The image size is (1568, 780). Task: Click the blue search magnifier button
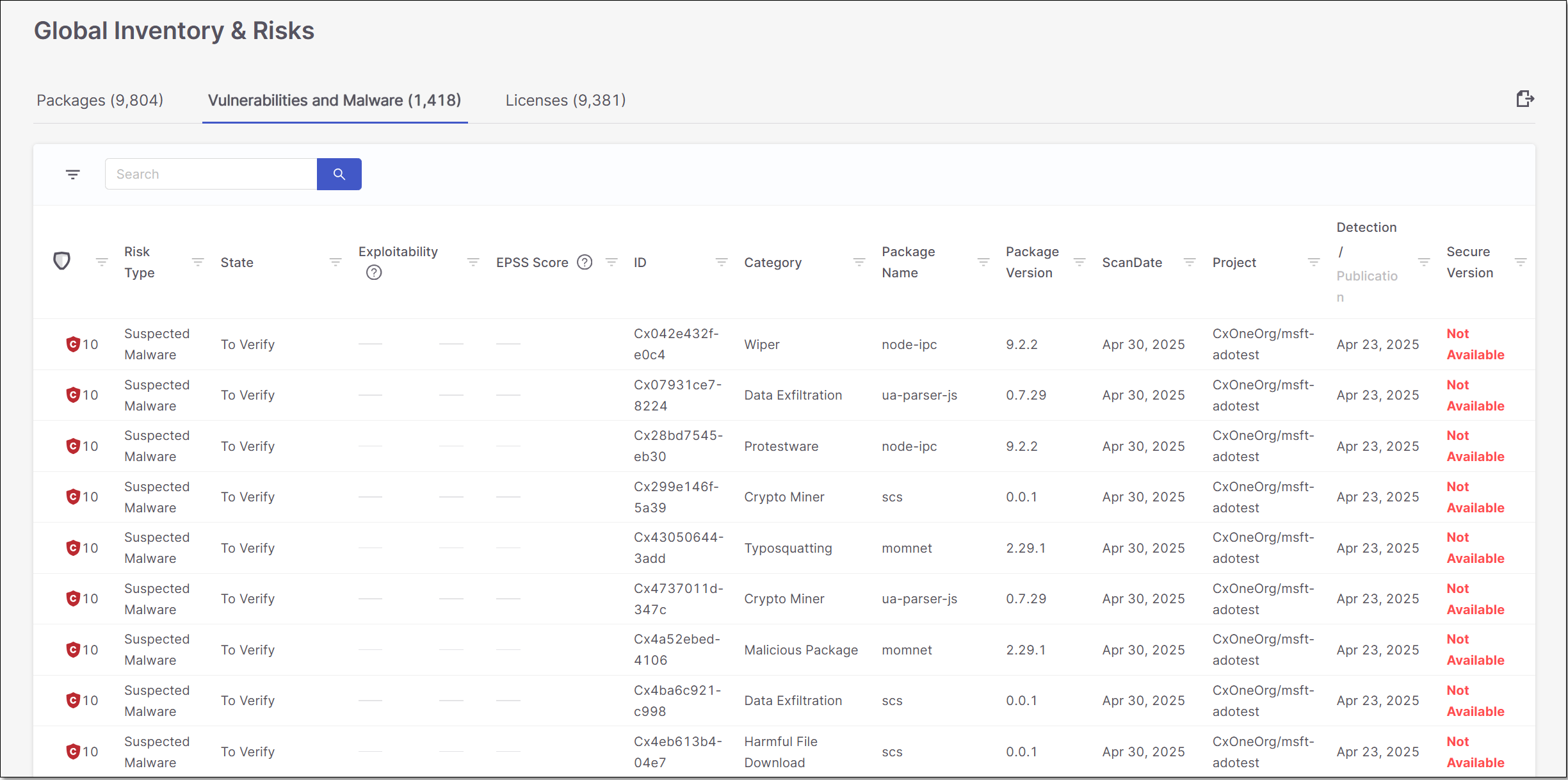pyautogui.click(x=339, y=174)
